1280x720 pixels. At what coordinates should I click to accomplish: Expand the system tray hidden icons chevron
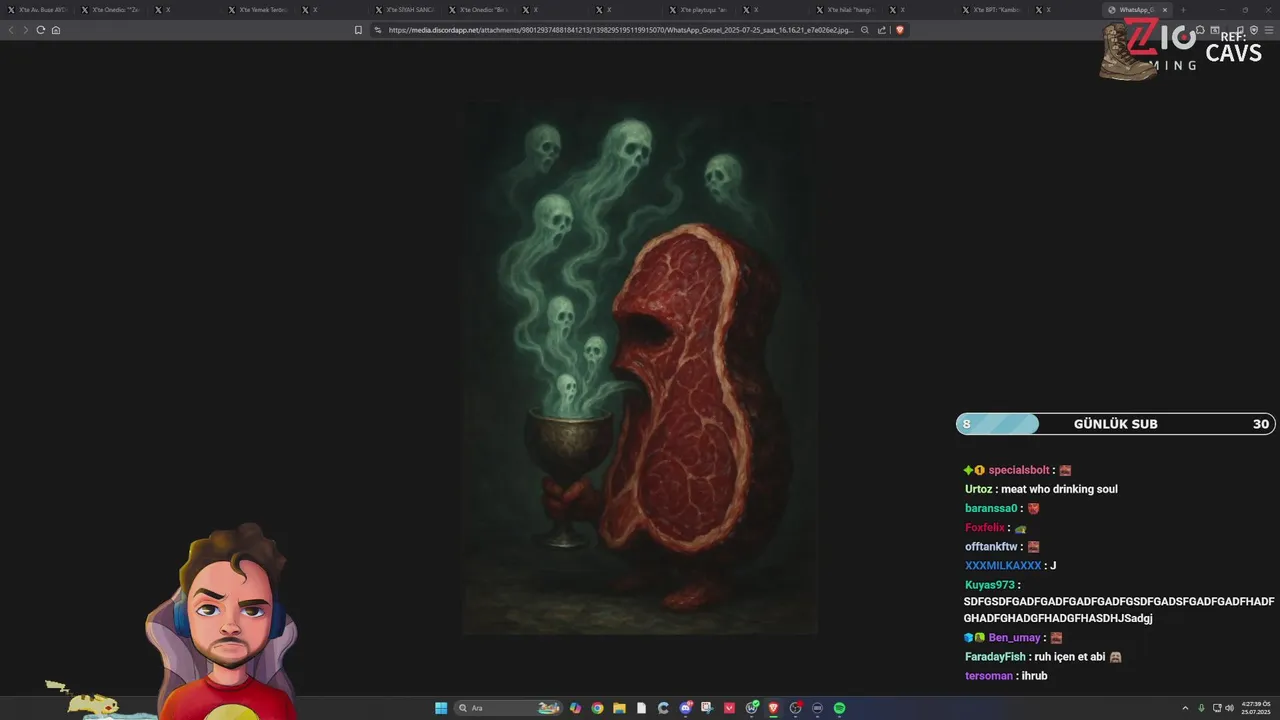[1186, 708]
